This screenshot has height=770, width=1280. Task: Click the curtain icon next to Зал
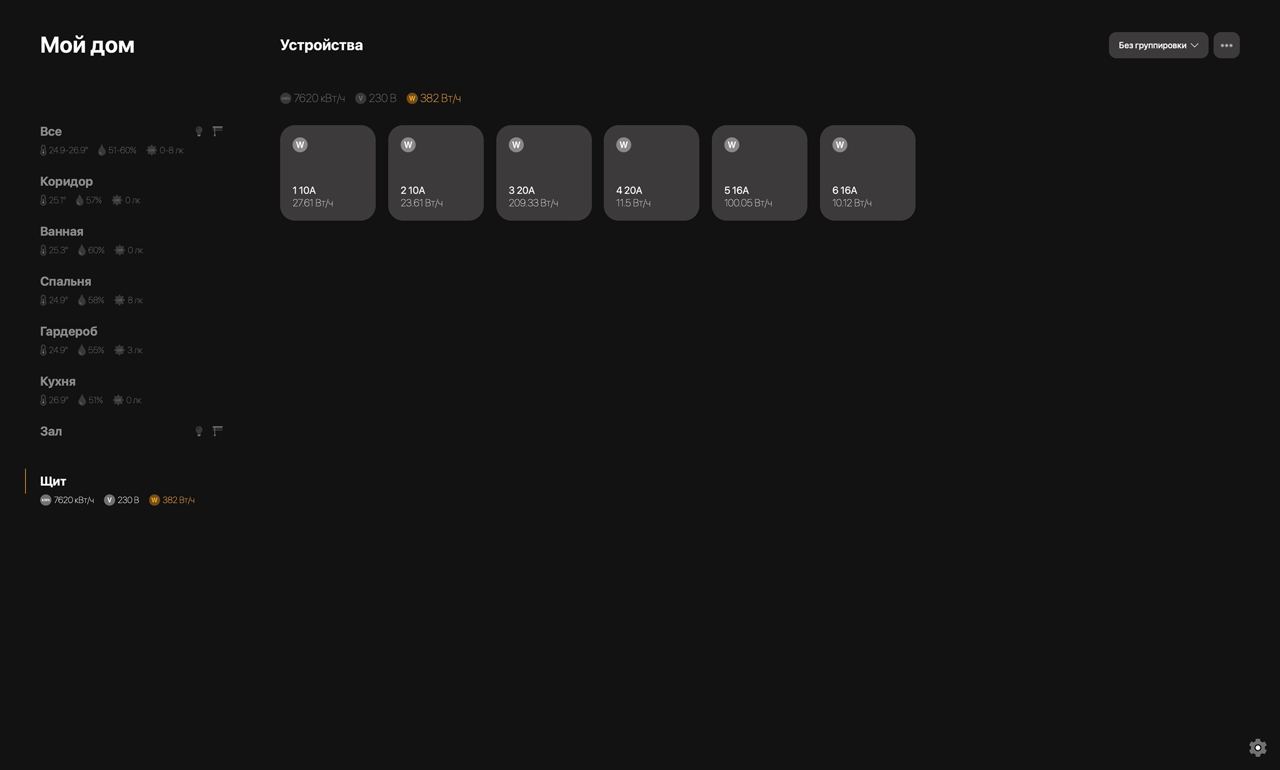pyautogui.click(x=218, y=431)
